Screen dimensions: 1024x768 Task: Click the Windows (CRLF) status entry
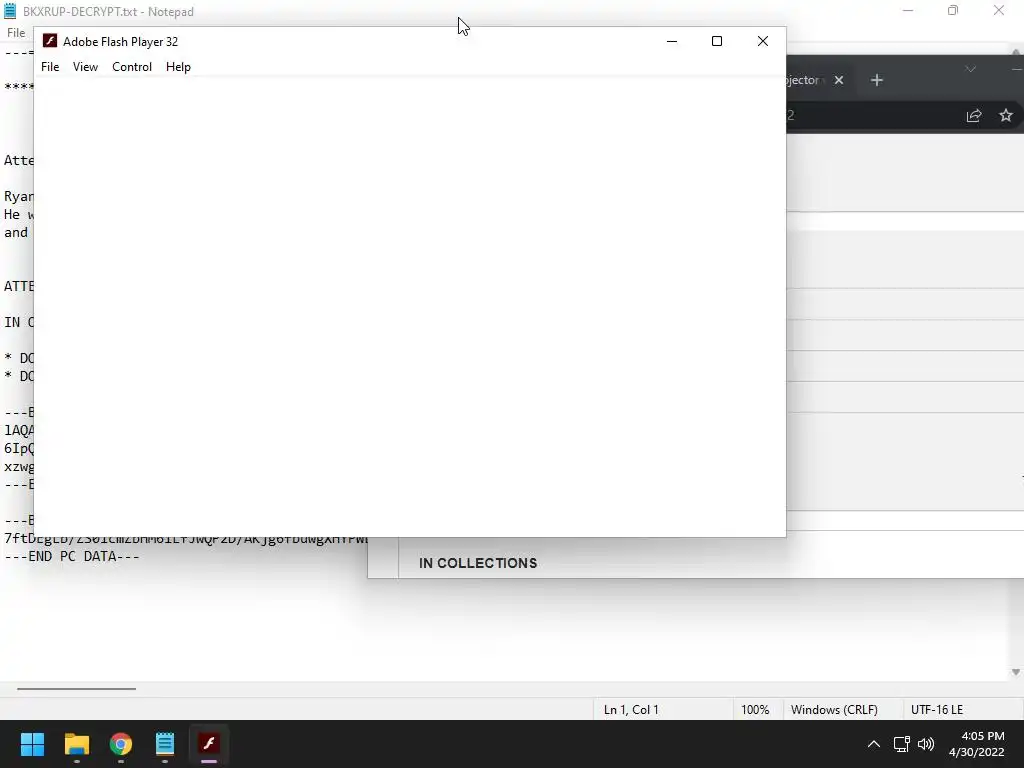click(x=834, y=709)
